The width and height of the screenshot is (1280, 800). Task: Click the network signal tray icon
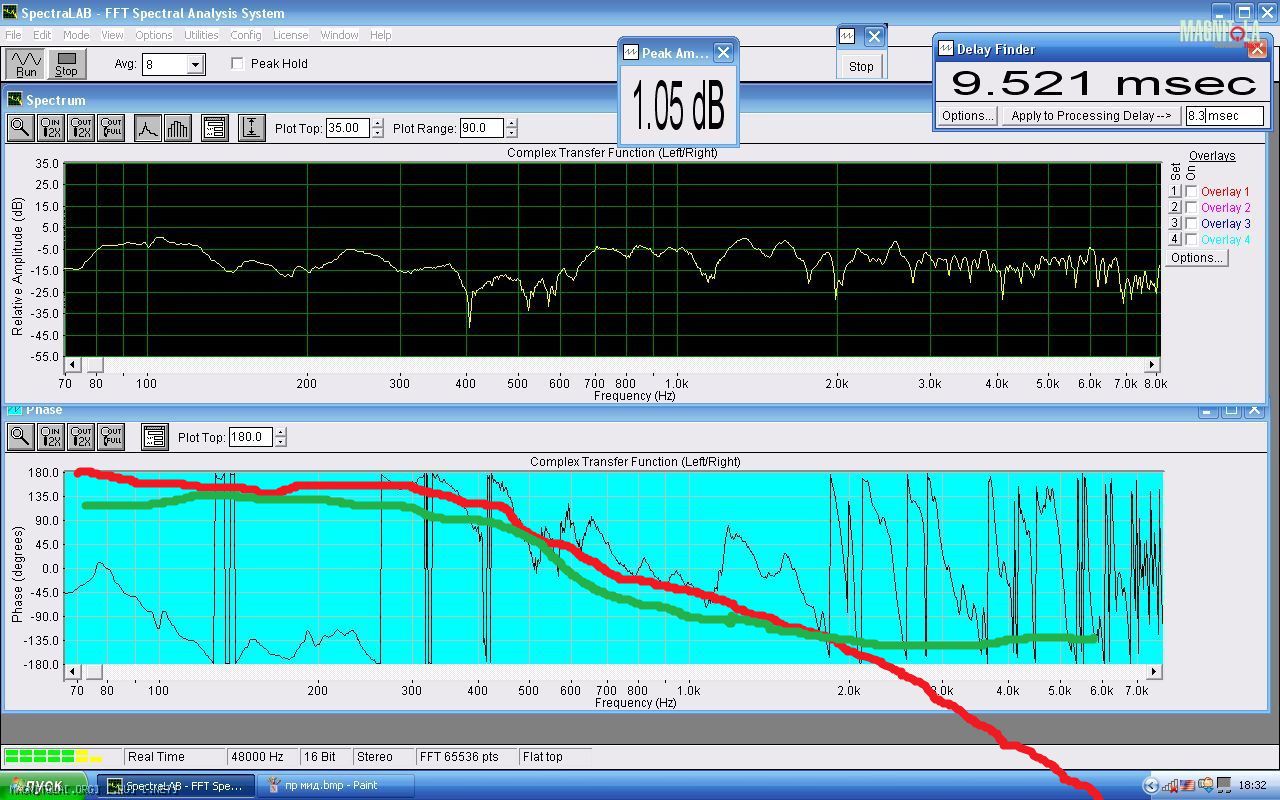(x=1170, y=785)
